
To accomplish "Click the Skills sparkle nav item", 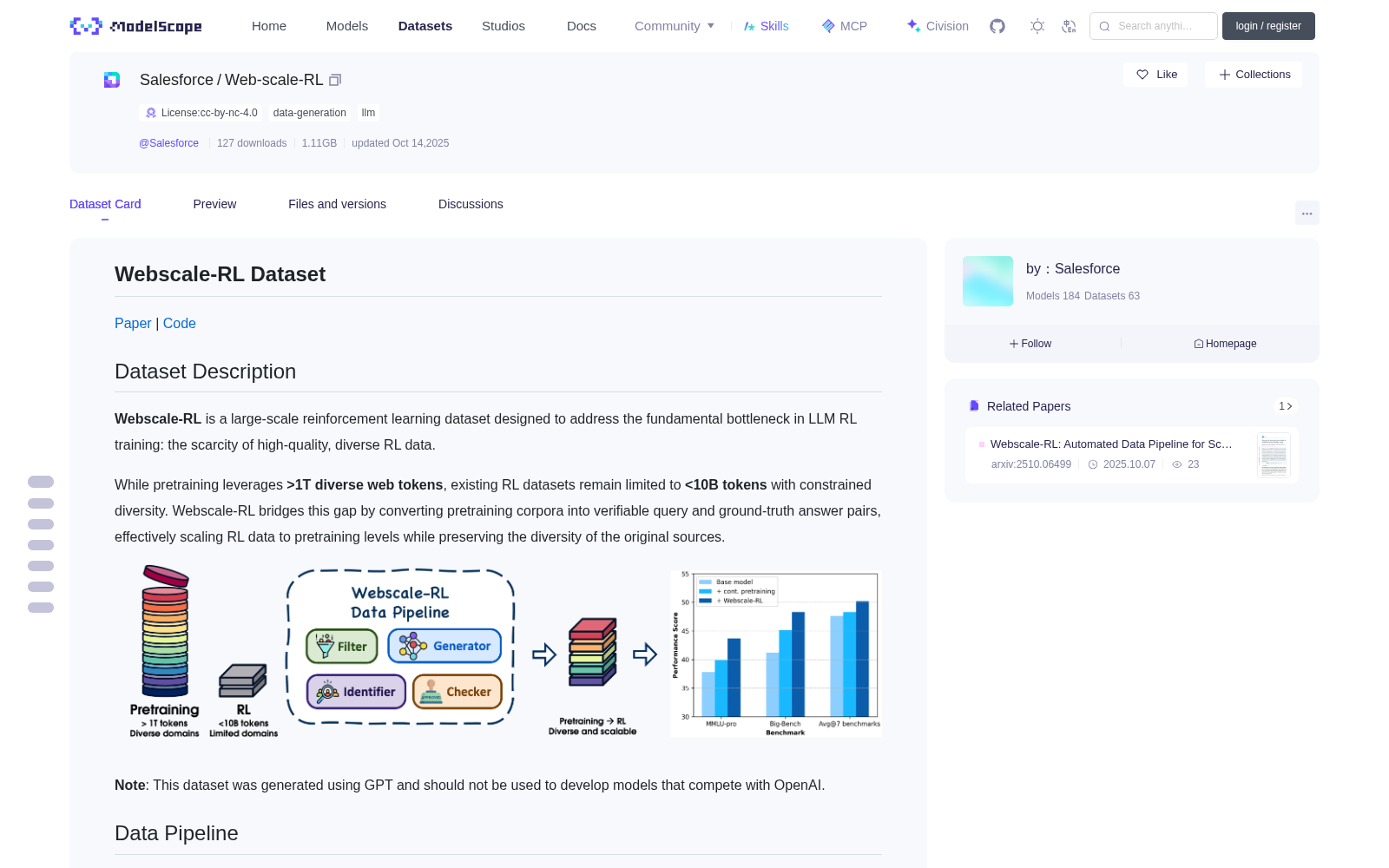I will (x=766, y=26).
